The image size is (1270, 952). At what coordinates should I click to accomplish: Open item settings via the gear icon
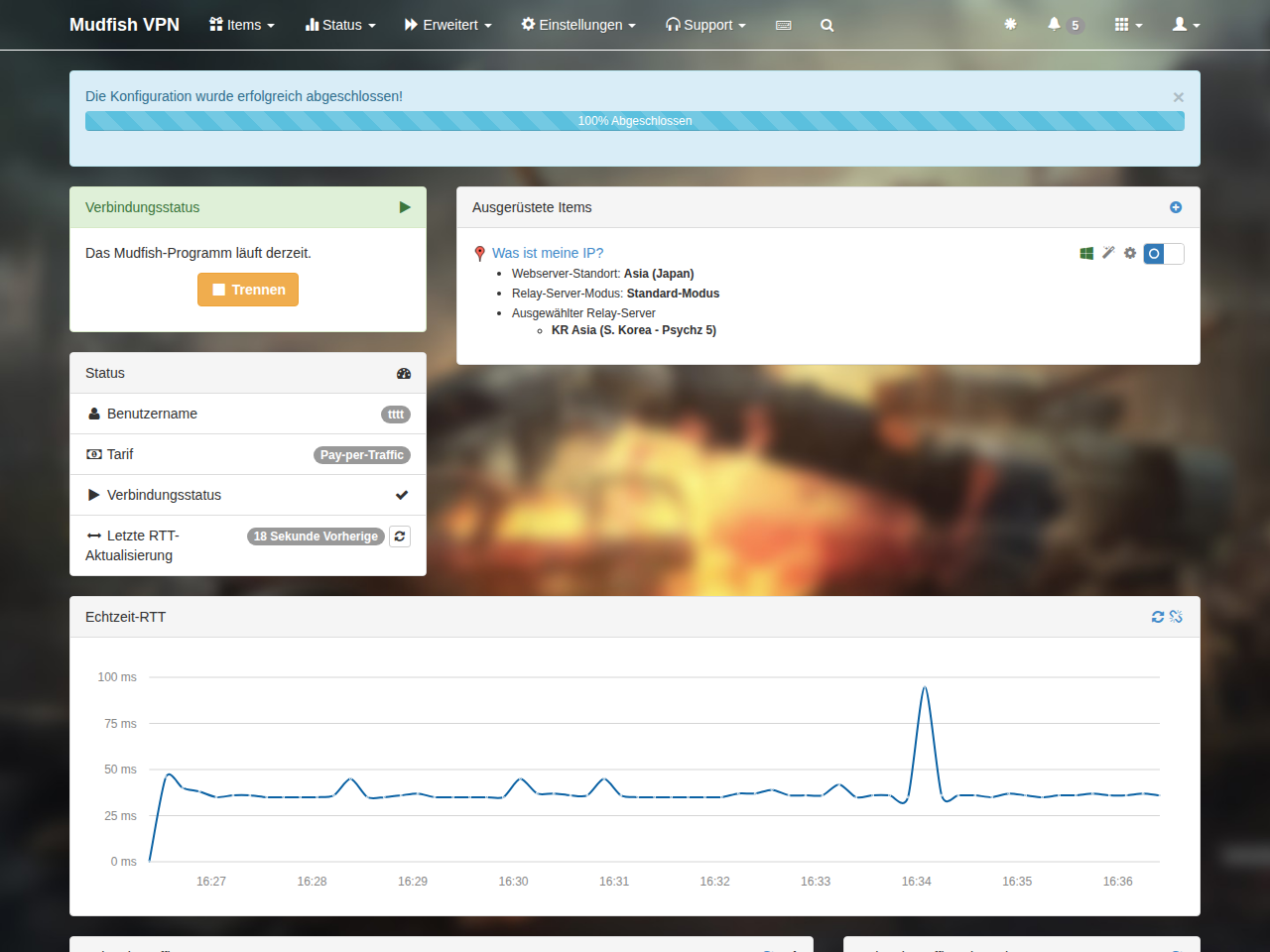pos(1130,253)
